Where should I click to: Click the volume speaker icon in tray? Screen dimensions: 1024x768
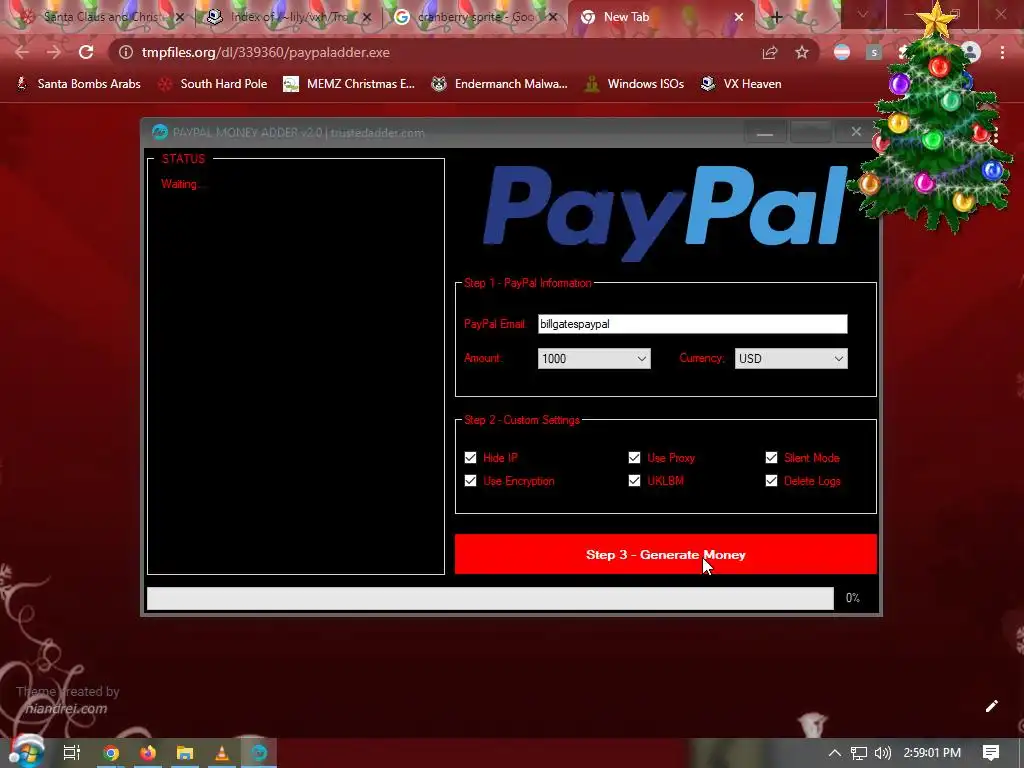pyautogui.click(x=882, y=753)
